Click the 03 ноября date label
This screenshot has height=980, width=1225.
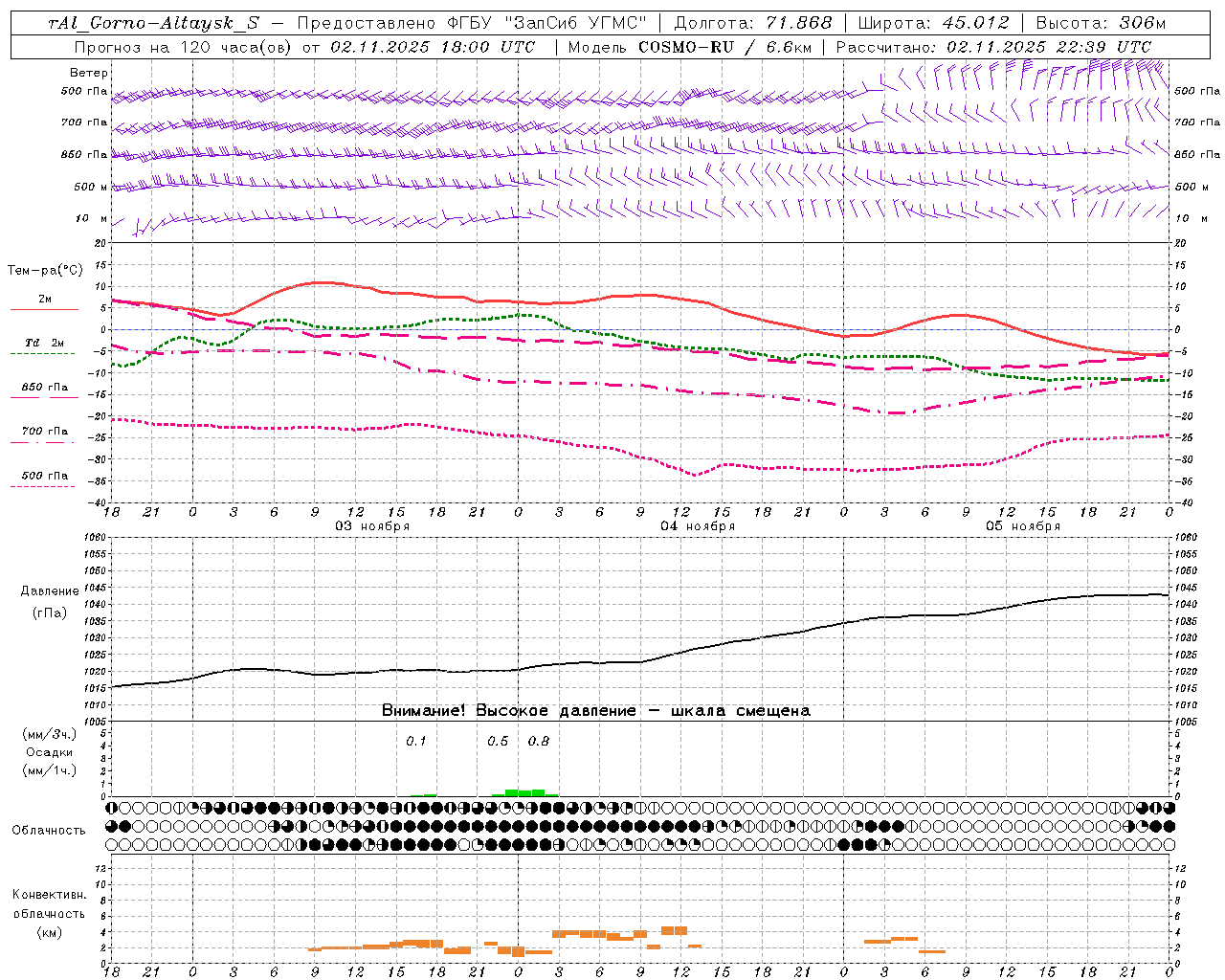371,526
